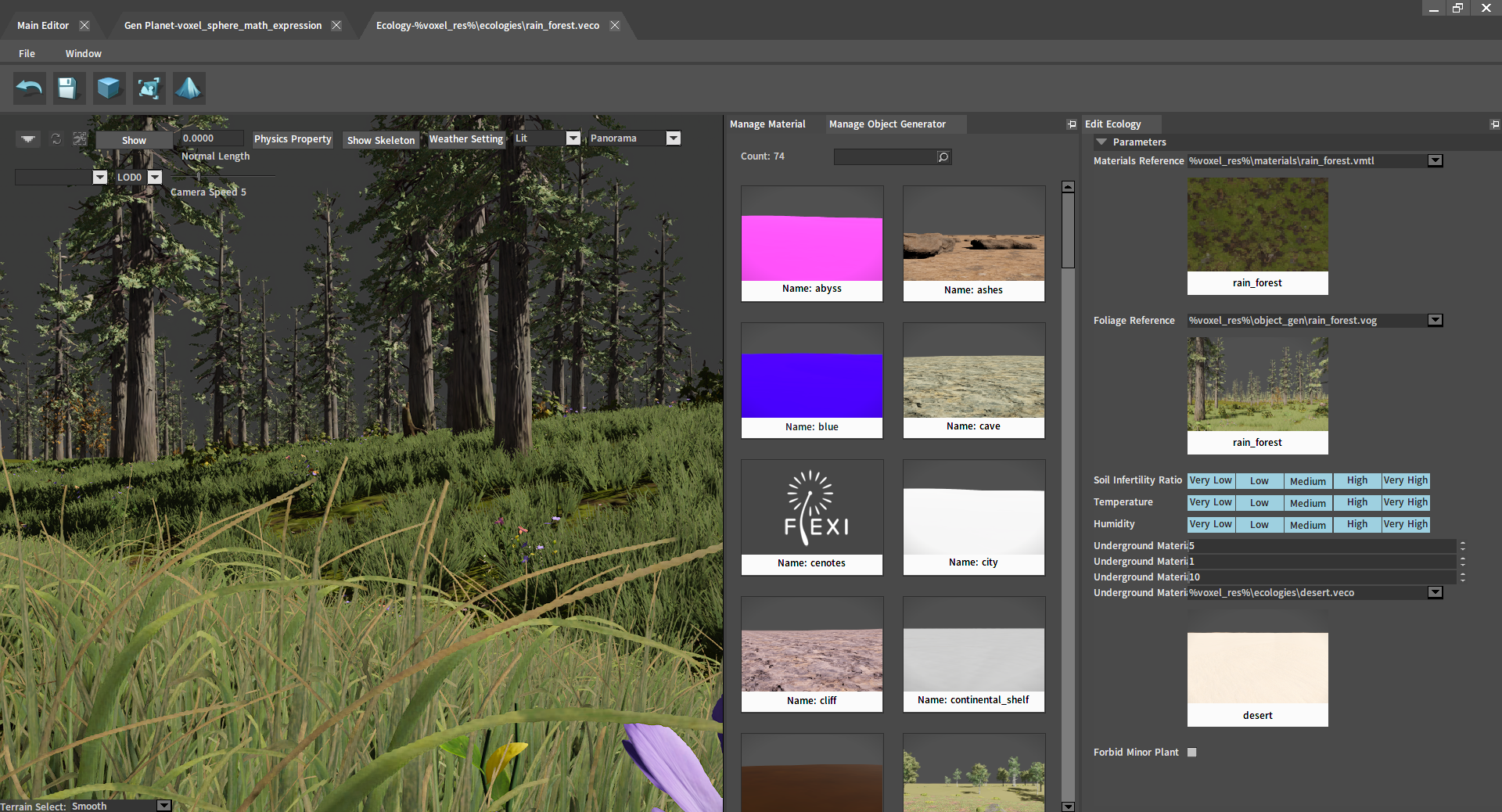Image resolution: width=1502 pixels, height=812 pixels.
Task: Click the Camera Speed slider handle
Action: (x=199, y=177)
